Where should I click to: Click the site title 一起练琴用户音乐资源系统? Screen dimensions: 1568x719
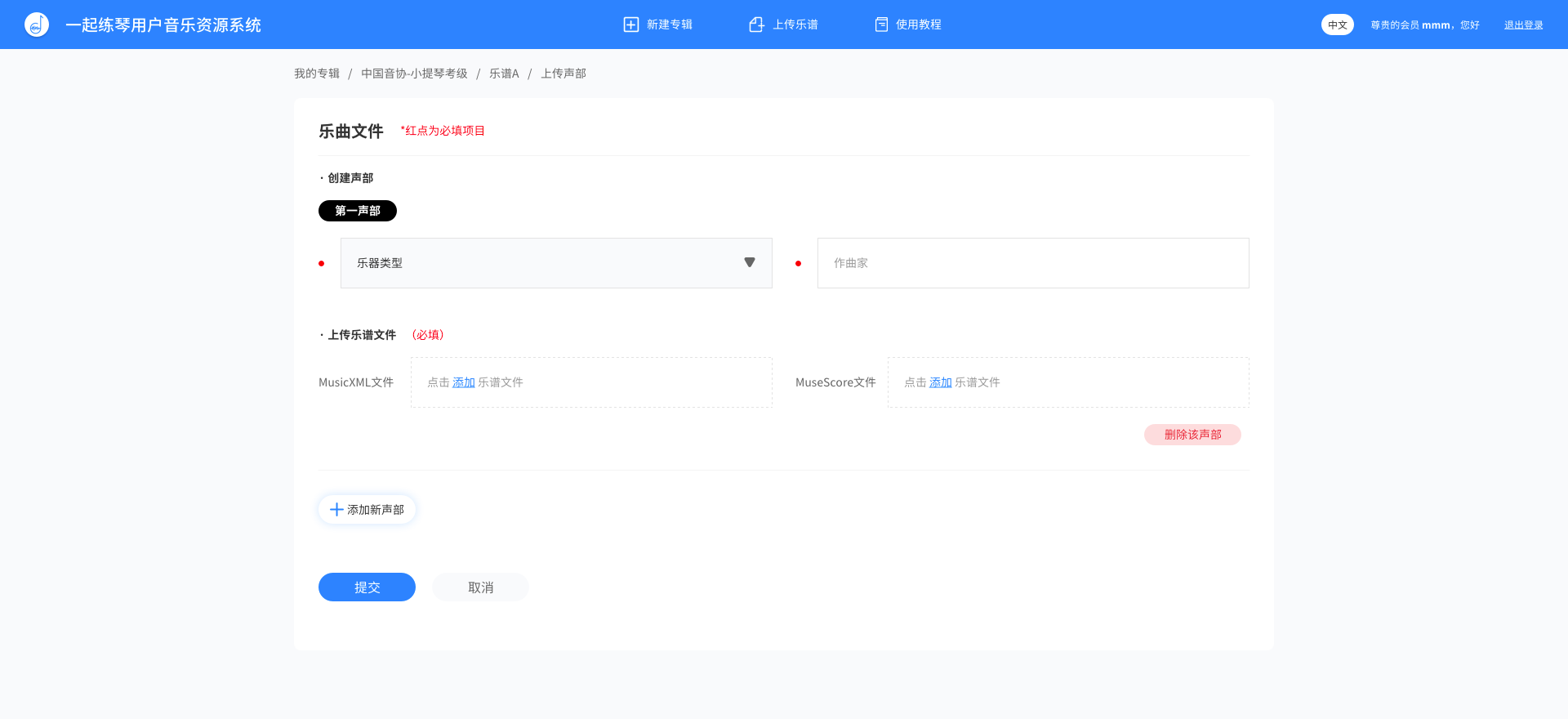[x=163, y=25]
